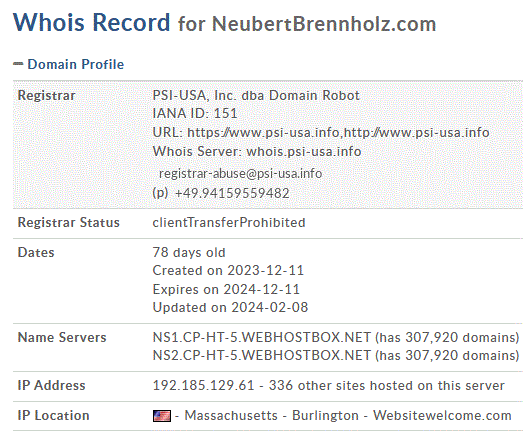
Task: Click the whois.psi-usa.info server text
Action: coord(304,151)
